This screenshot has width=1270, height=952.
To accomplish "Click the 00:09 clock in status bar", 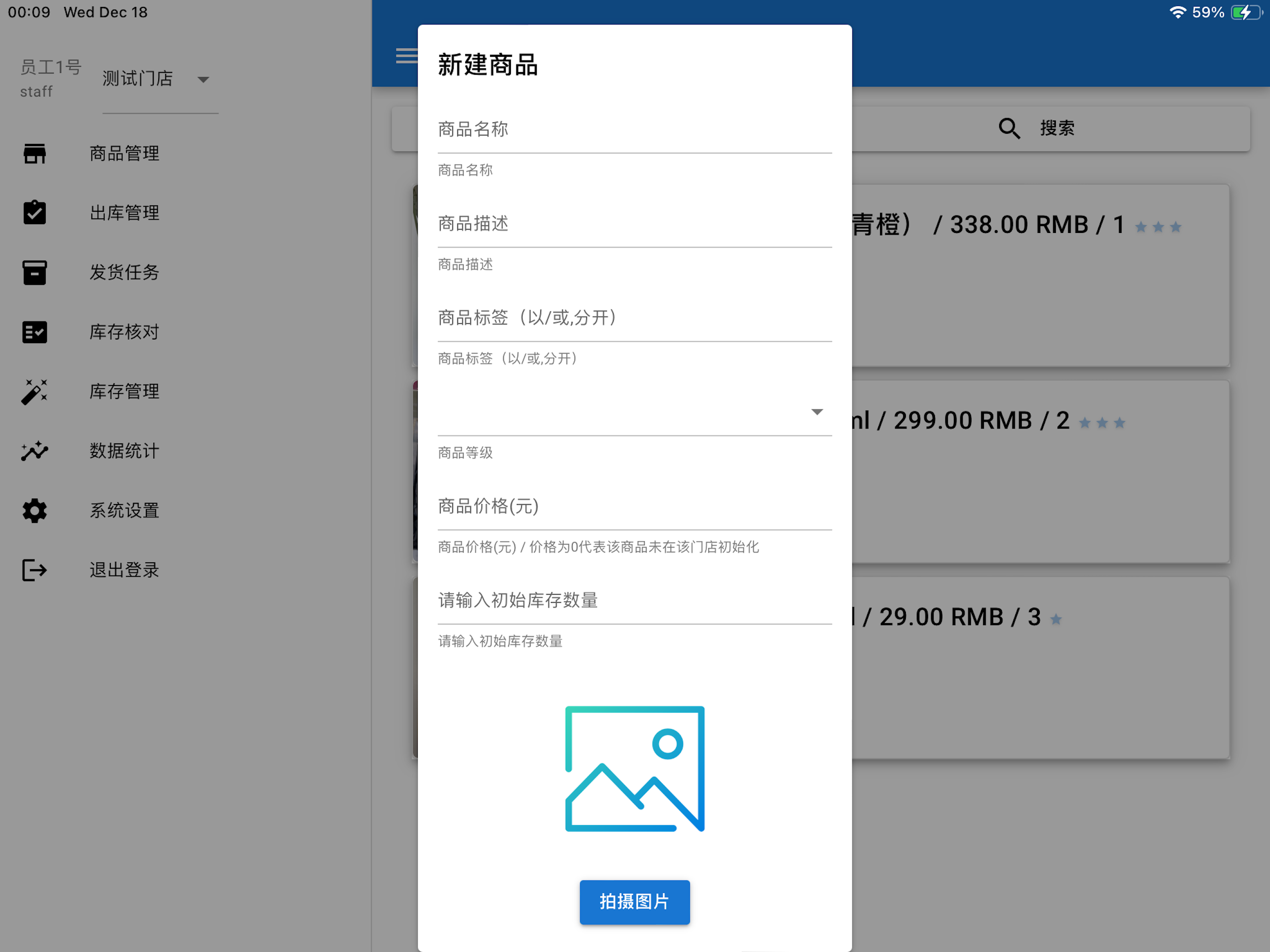I will coord(29,12).
